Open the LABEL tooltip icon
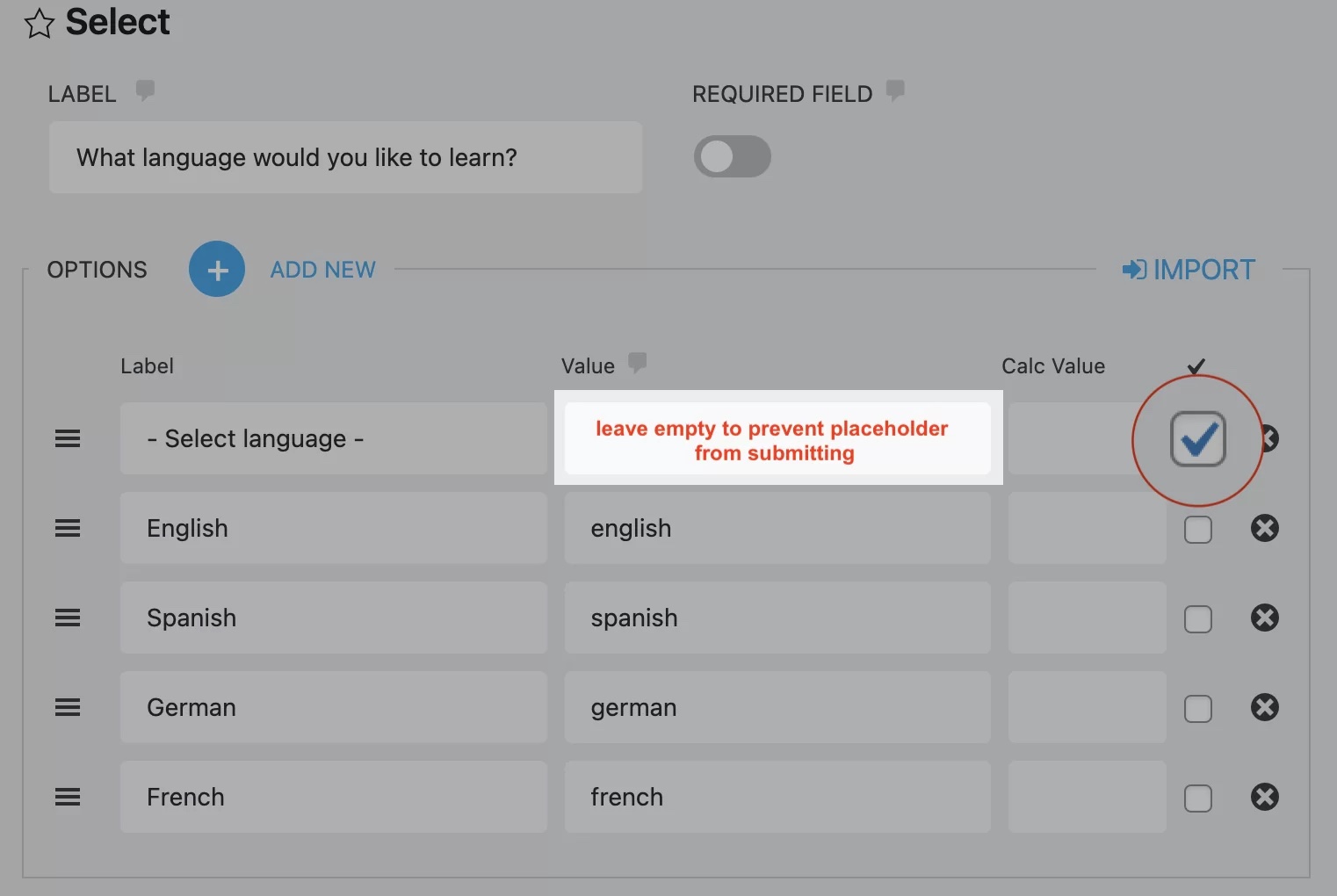This screenshot has width=1337, height=896. pyautogui.click(x=145, y=89)
